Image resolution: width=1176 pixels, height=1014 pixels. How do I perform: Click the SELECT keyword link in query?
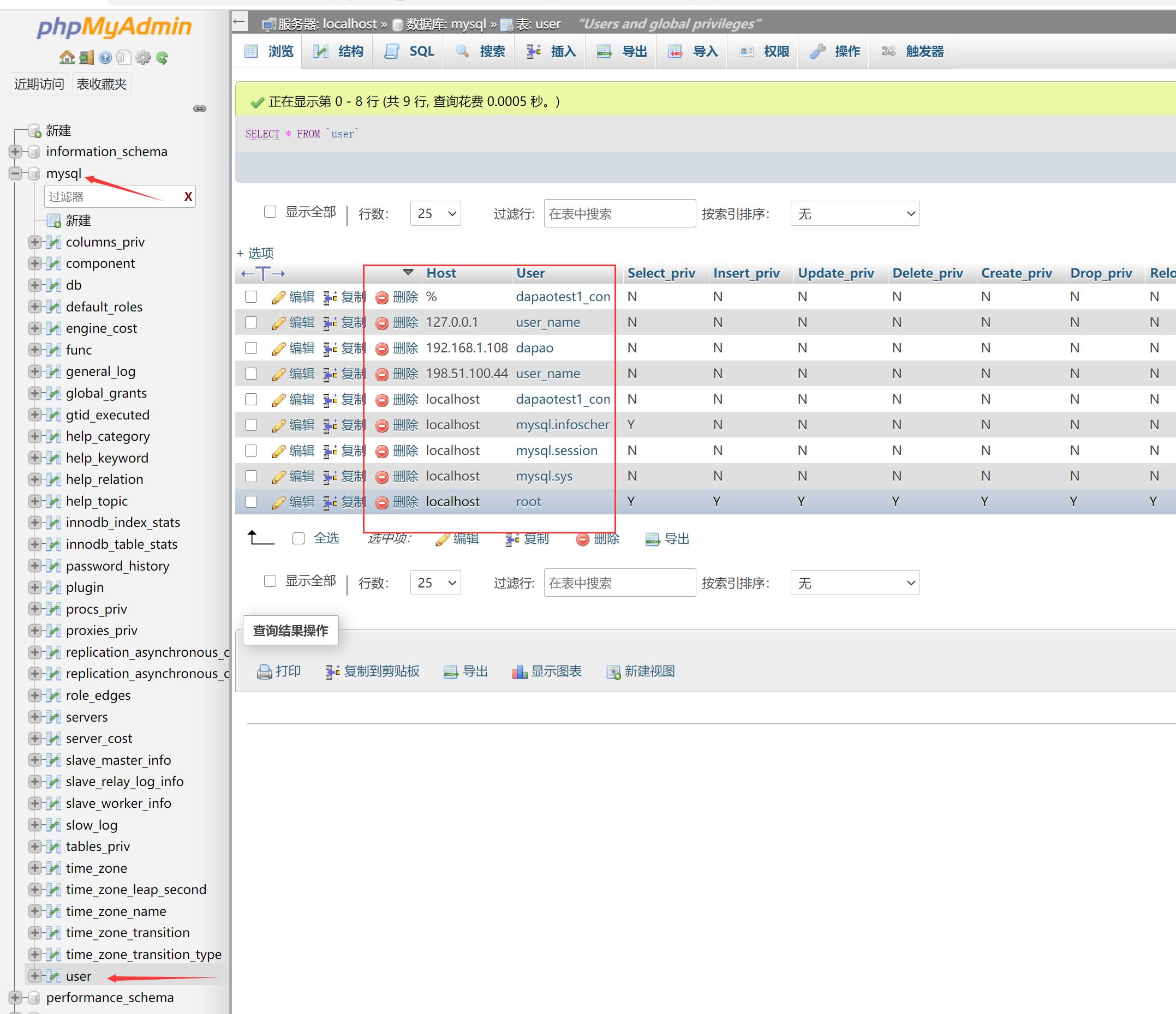(263, 134)
